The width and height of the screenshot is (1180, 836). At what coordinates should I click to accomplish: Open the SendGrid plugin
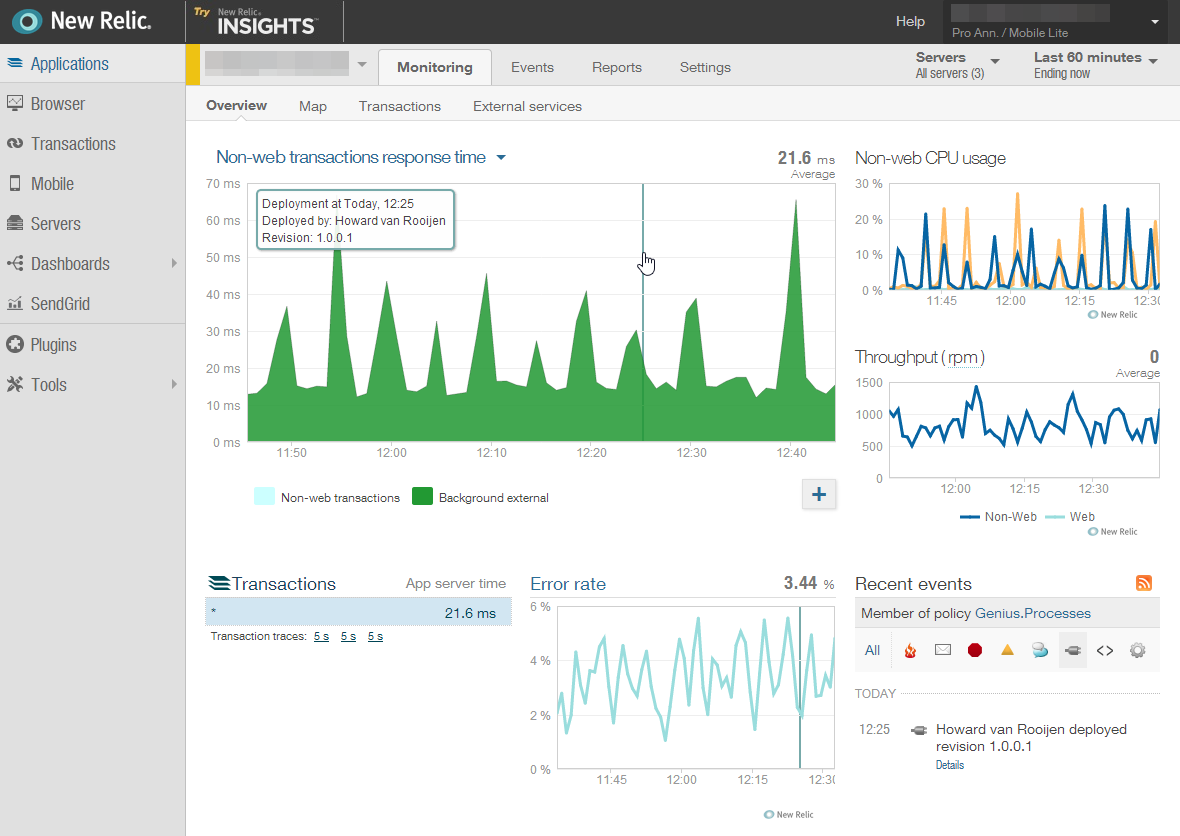tap(92, 303)
